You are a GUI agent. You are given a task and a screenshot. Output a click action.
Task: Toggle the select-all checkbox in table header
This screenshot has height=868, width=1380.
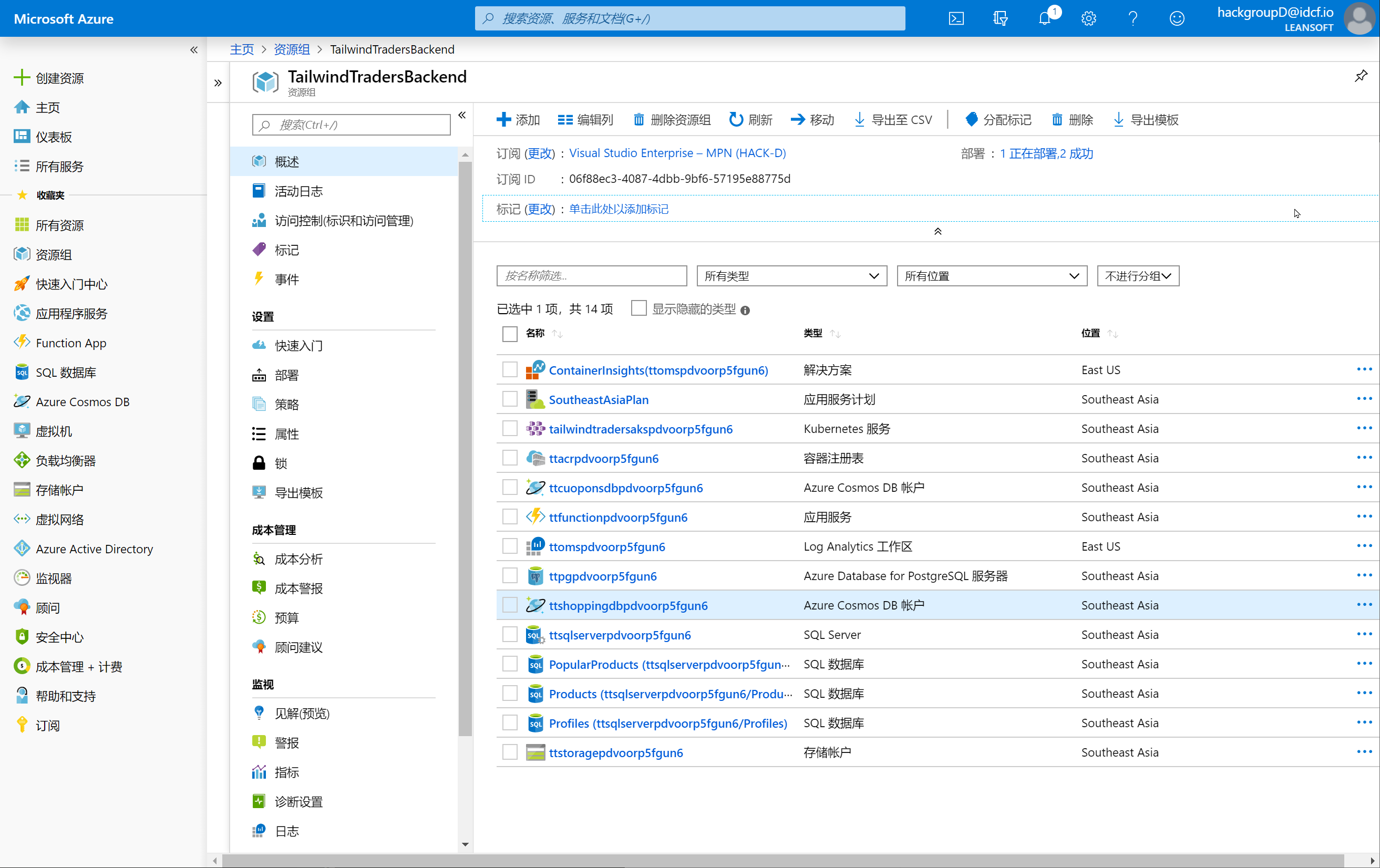[x=509, y=334]
